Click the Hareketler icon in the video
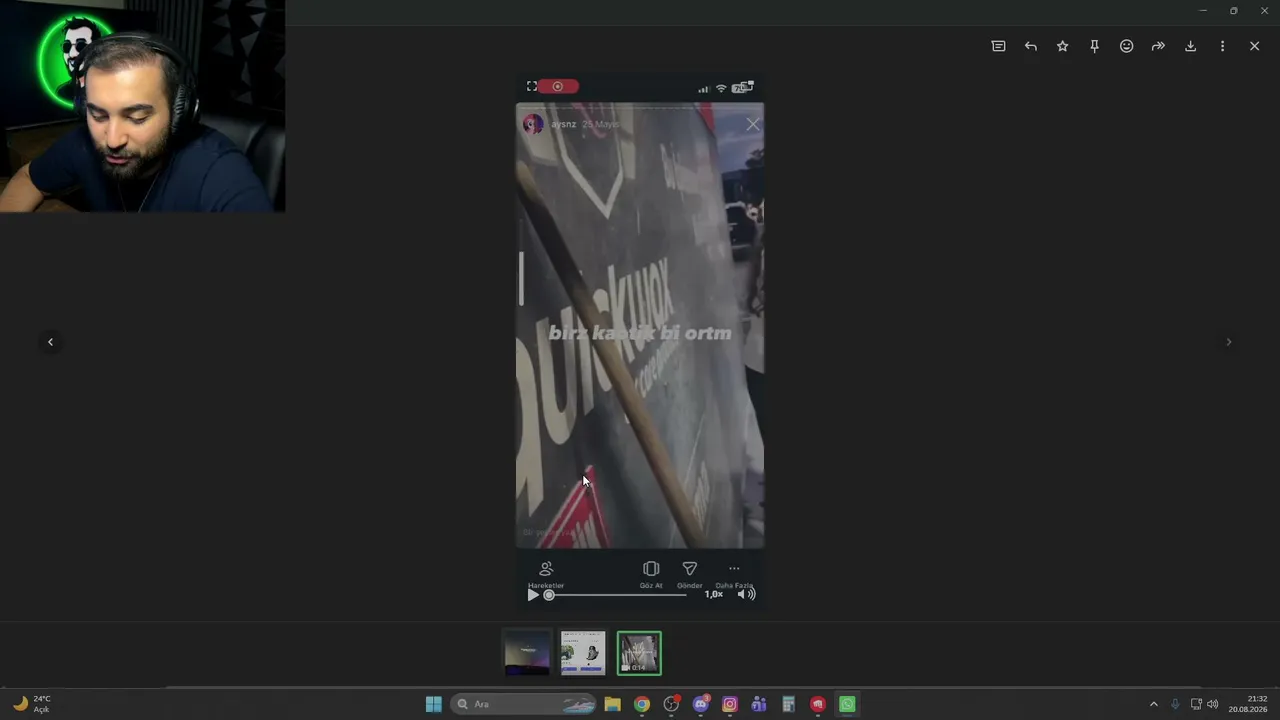 [546, 569]
